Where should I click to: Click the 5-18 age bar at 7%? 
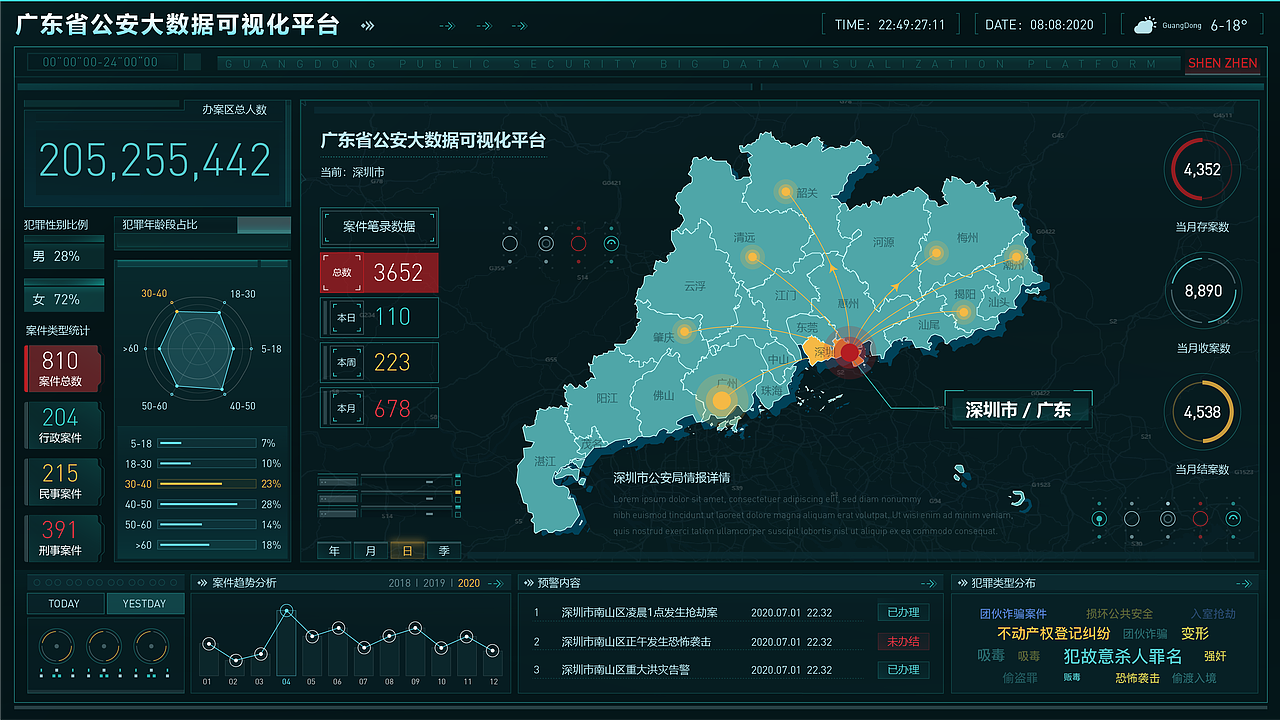tap(207, 443)
